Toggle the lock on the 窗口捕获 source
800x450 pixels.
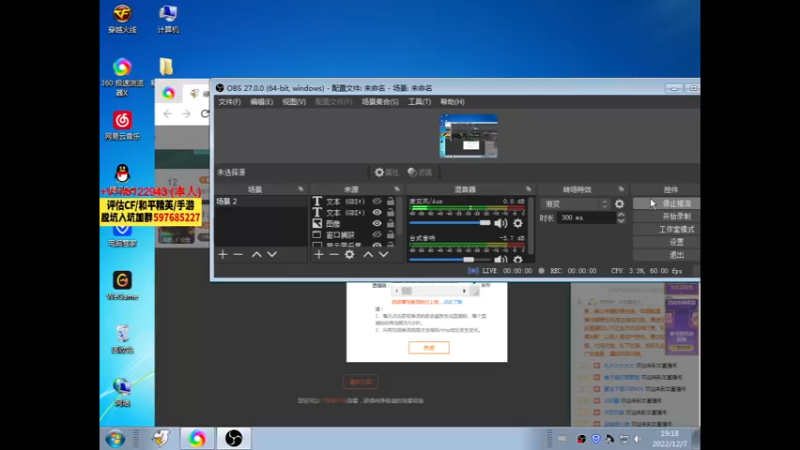coord(390,235)
